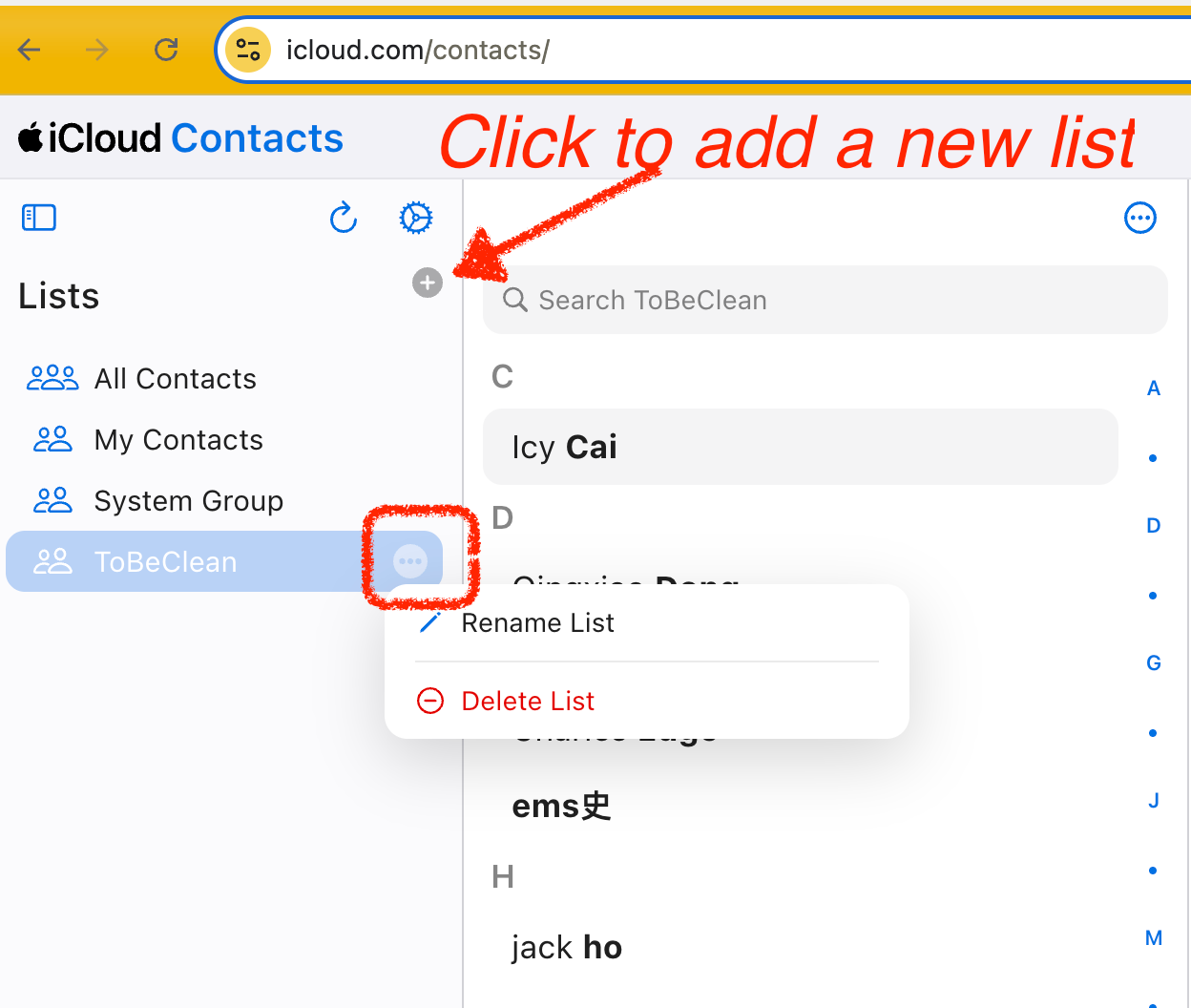Open ToBeClean list options ellipsis
1191x1008 pixels.
(410, 561)
